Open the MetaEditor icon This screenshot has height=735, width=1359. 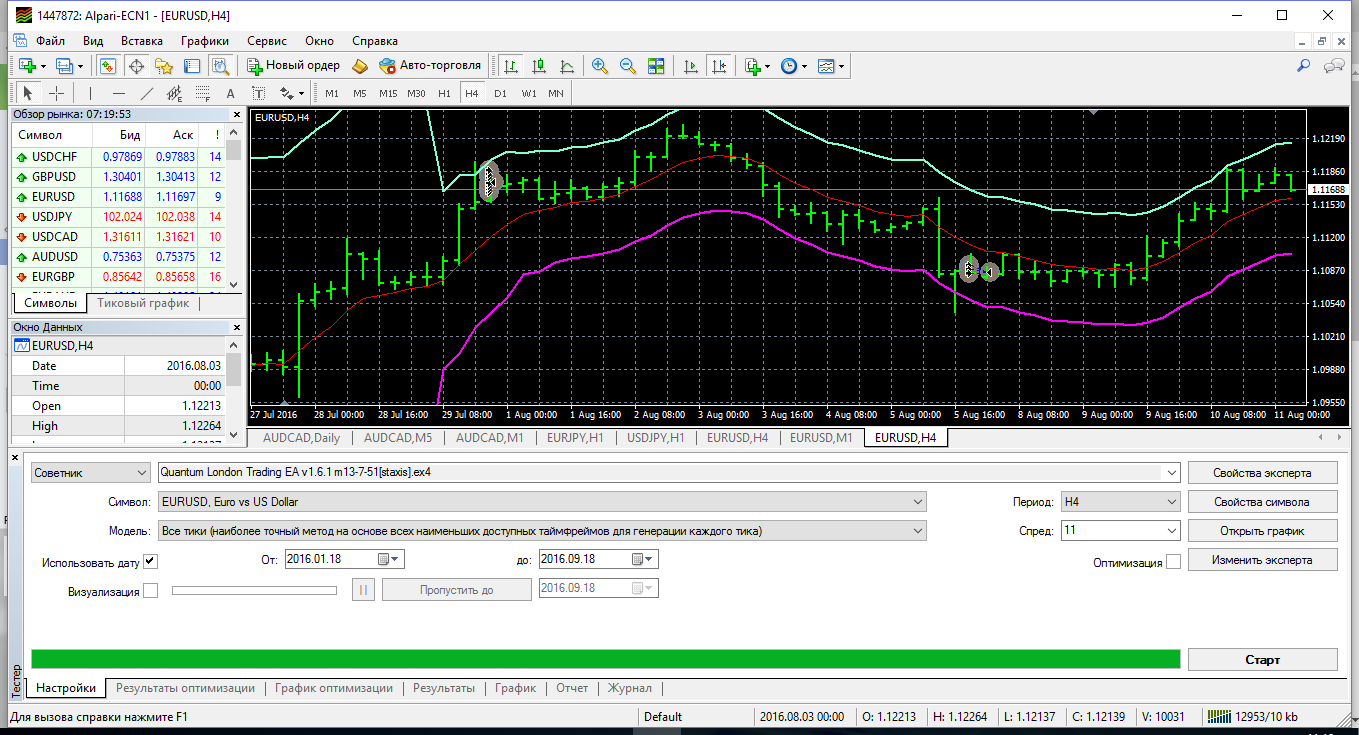[x=360, y=66]
